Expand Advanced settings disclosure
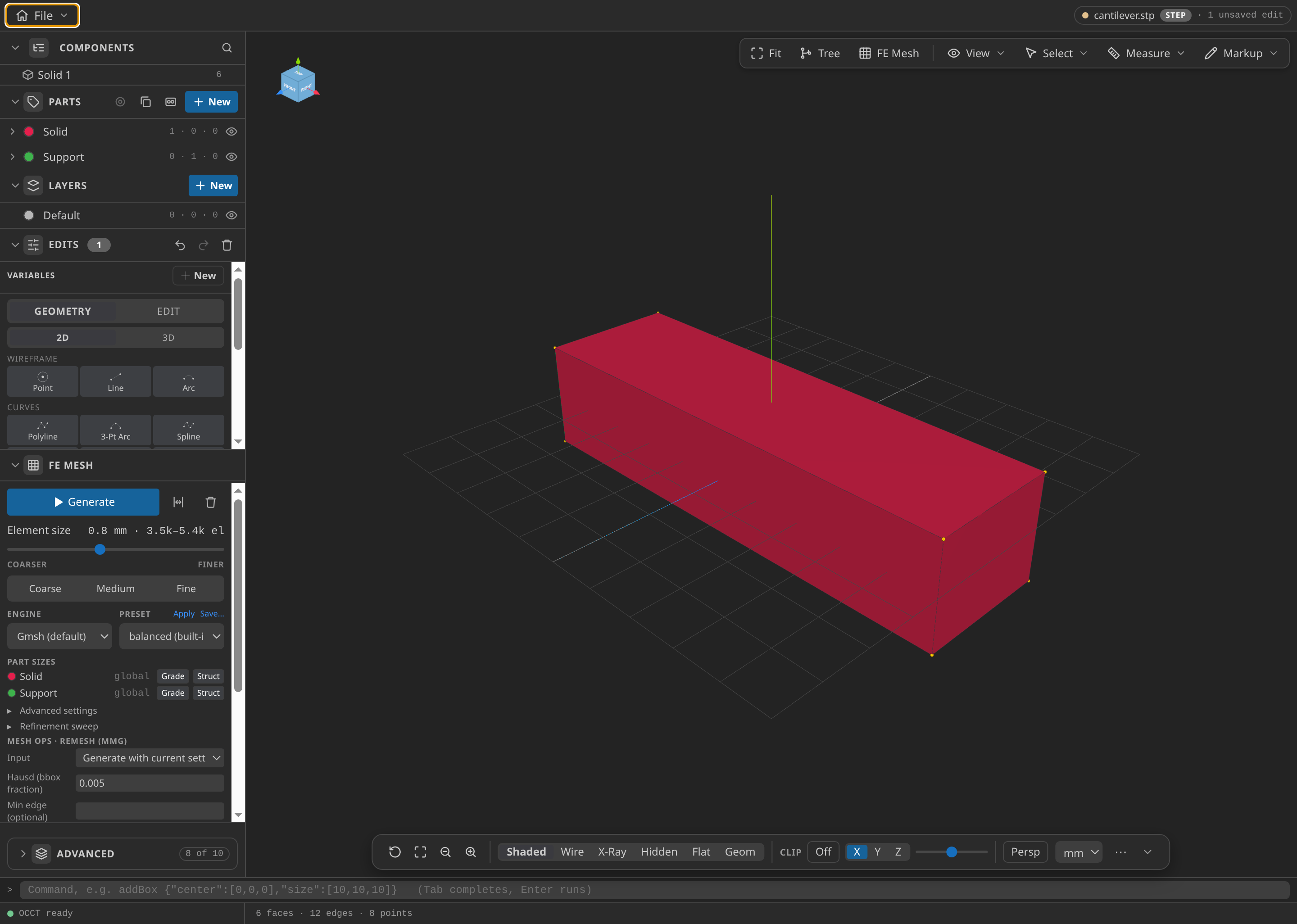Image resolution: width=1297 pixels, height=924 pixels. pyautogui.click(x=52, y=711)
